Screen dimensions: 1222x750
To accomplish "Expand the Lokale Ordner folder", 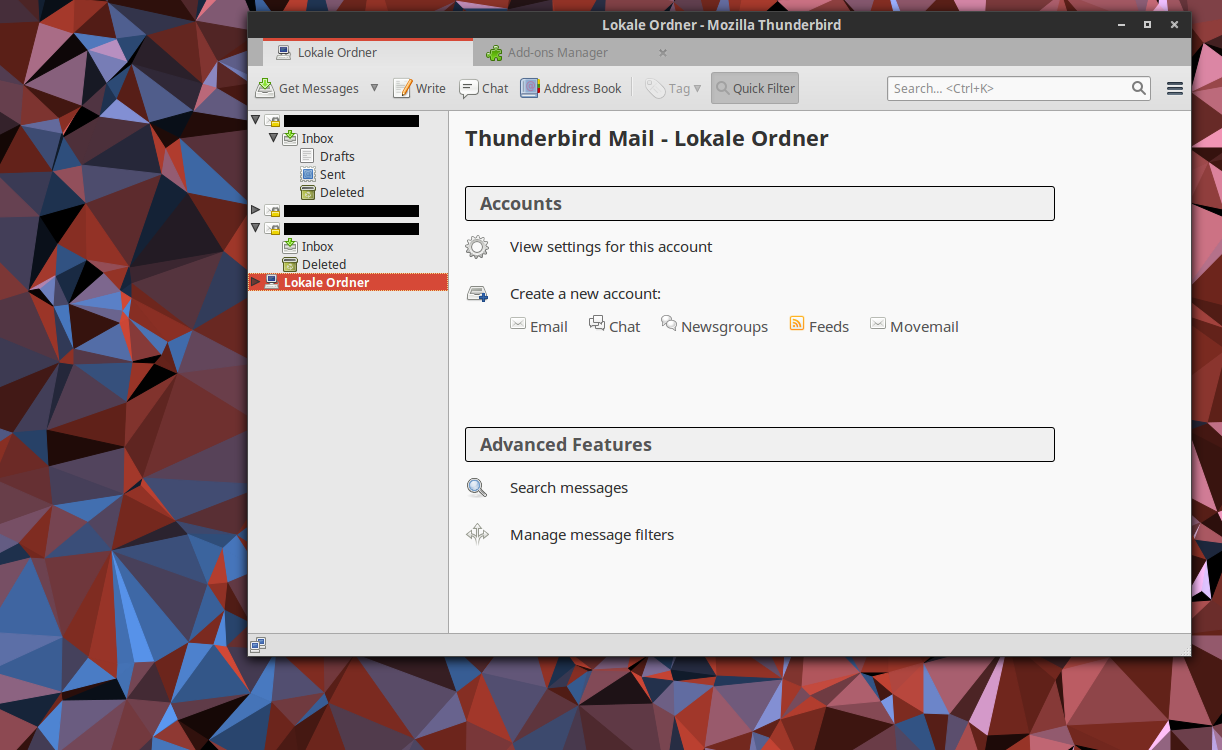I will coord(255,282).
